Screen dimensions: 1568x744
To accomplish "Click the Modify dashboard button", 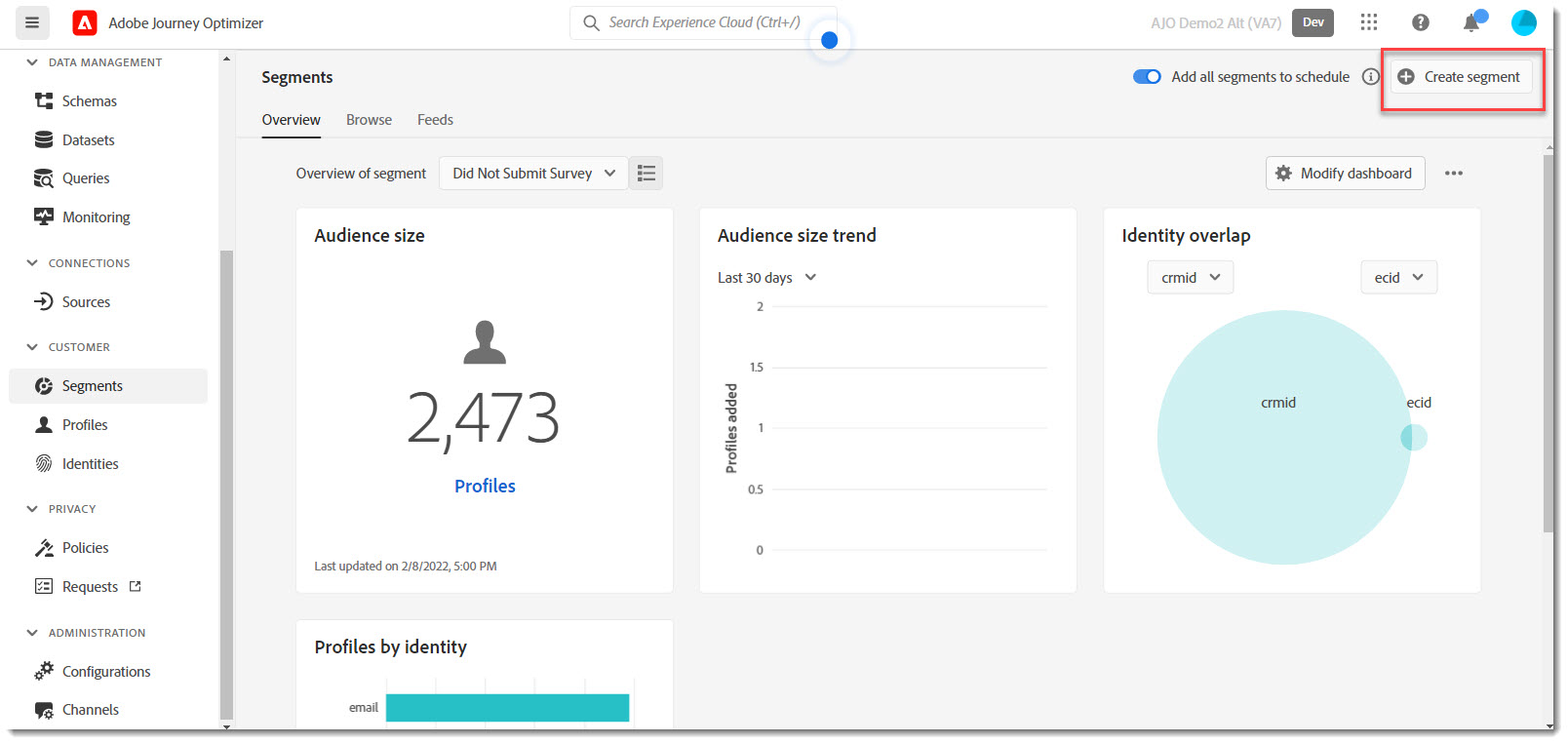I will click(x=1346, y=174).
